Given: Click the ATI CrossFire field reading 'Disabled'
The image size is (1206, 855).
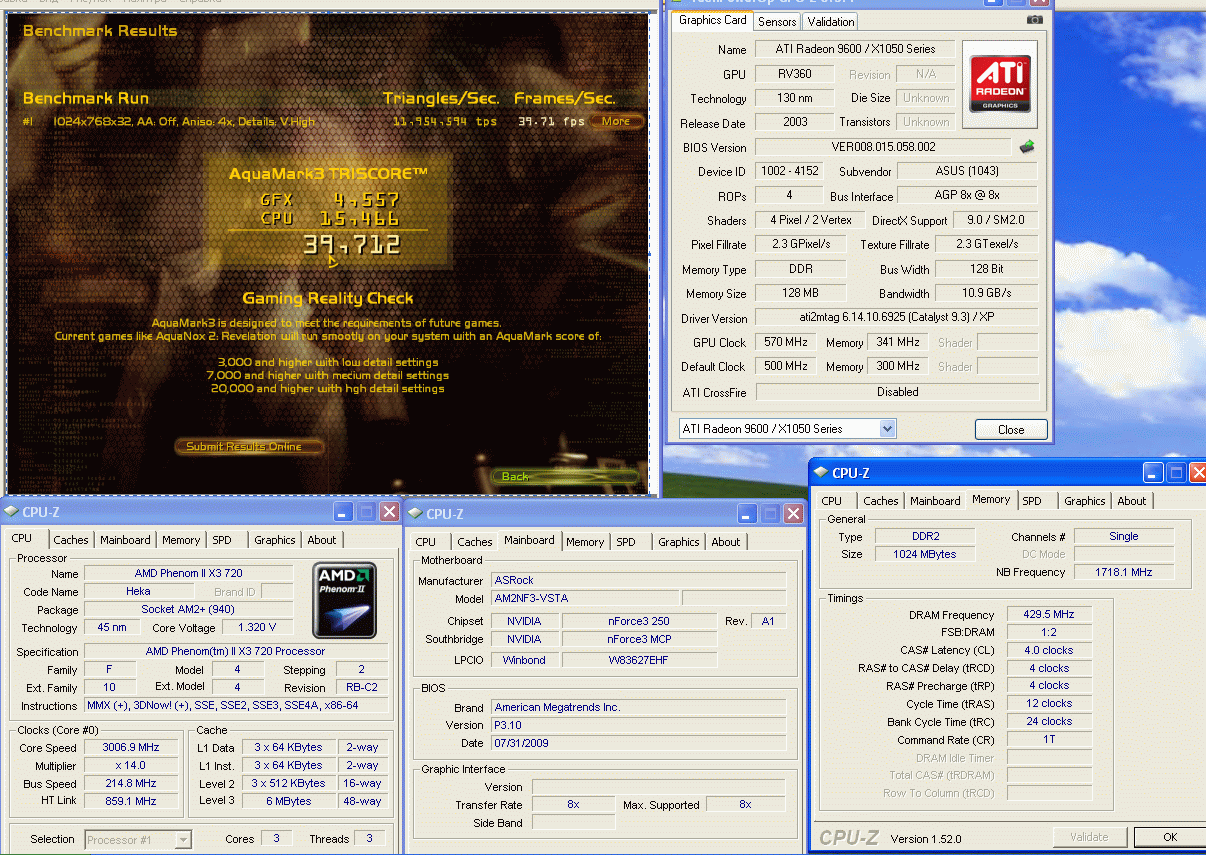Looking at the screenshot, I should click(x=897, y=392).
